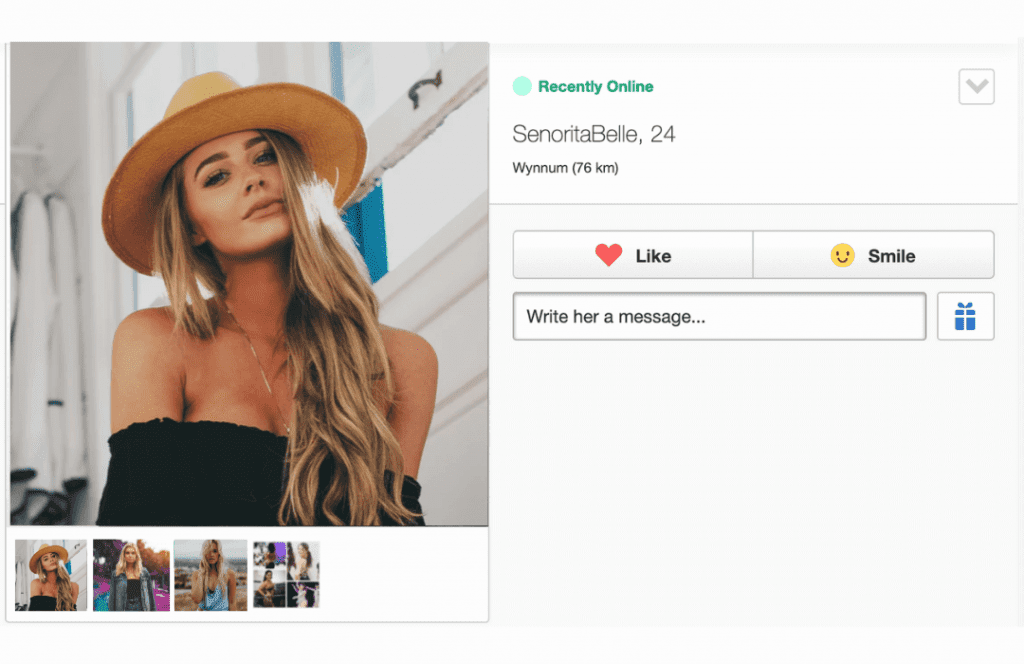Click the Wynnum (76 km) location text
This screenshot has width=1024, height=664.
tap(565, 168)
